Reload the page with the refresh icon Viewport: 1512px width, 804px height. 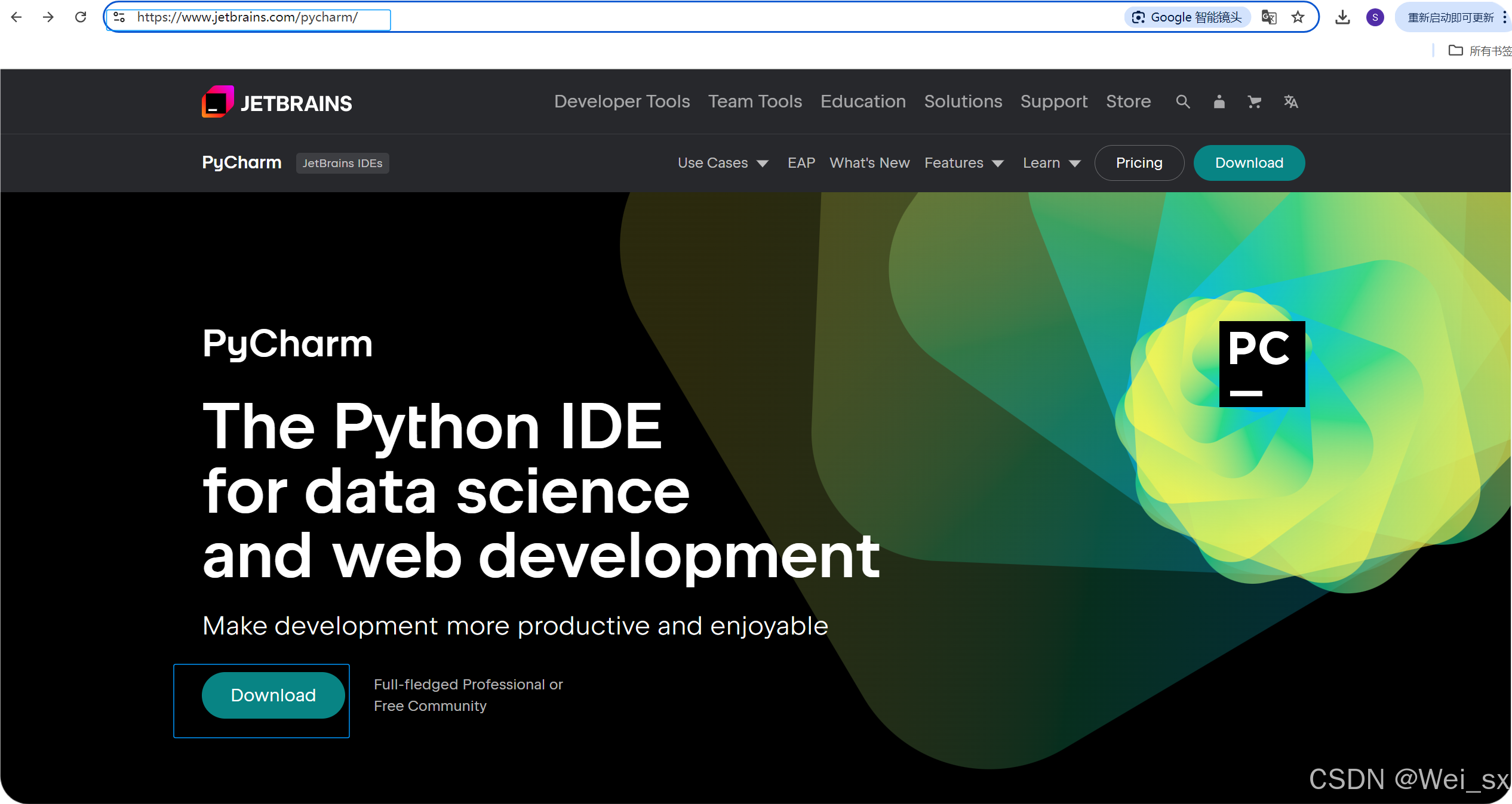[x=81, y=17]
